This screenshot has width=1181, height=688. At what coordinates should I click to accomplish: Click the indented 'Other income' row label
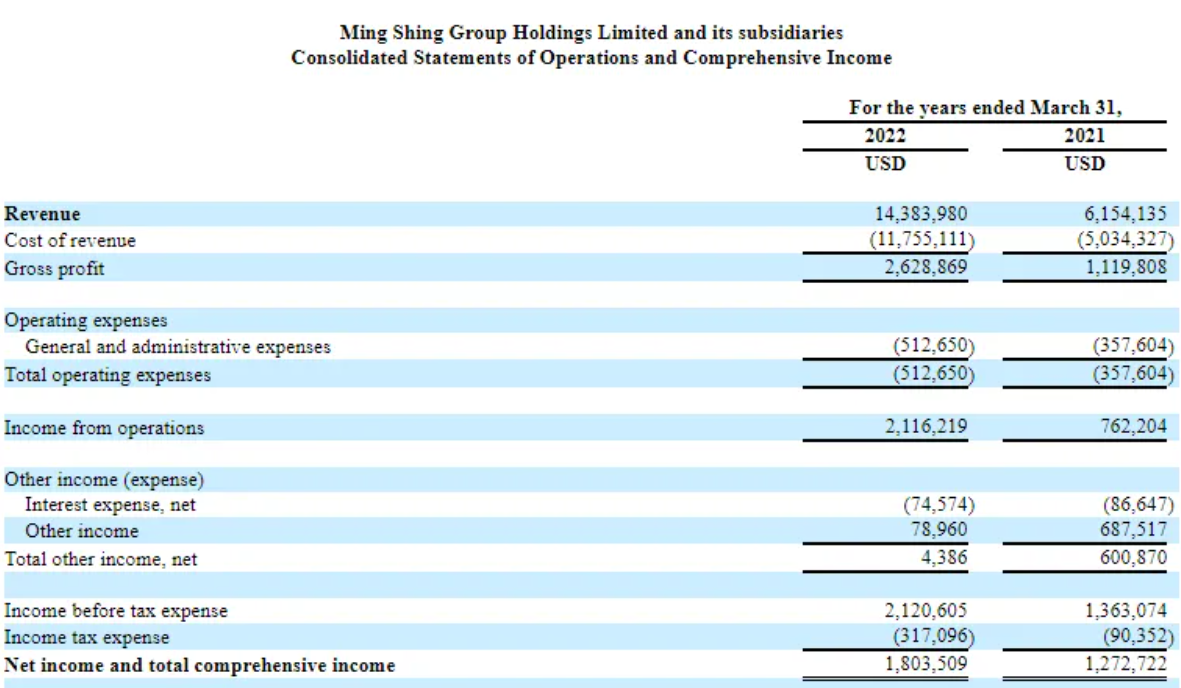[x=82, y=531]
